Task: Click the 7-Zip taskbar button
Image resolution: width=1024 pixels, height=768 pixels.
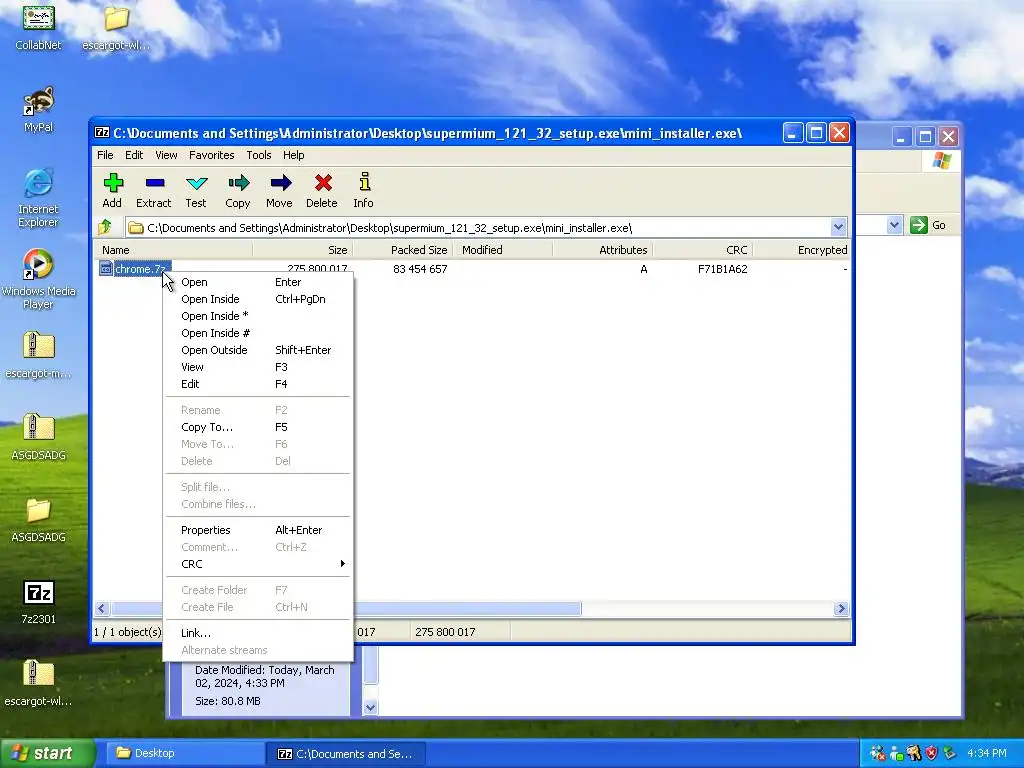Action: coord(347,753)
